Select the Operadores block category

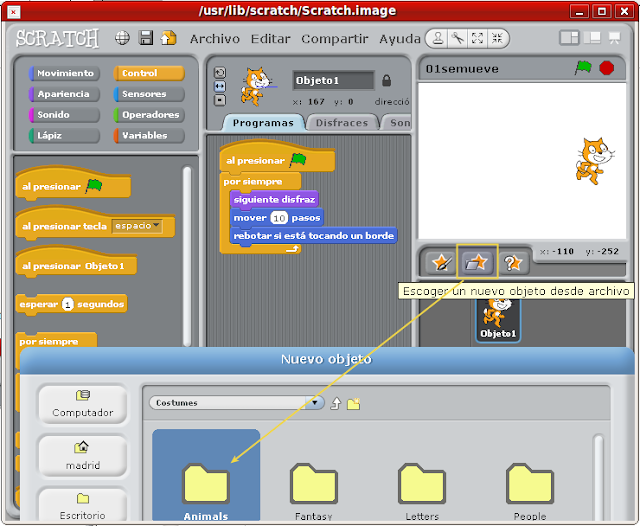(149, 115)
